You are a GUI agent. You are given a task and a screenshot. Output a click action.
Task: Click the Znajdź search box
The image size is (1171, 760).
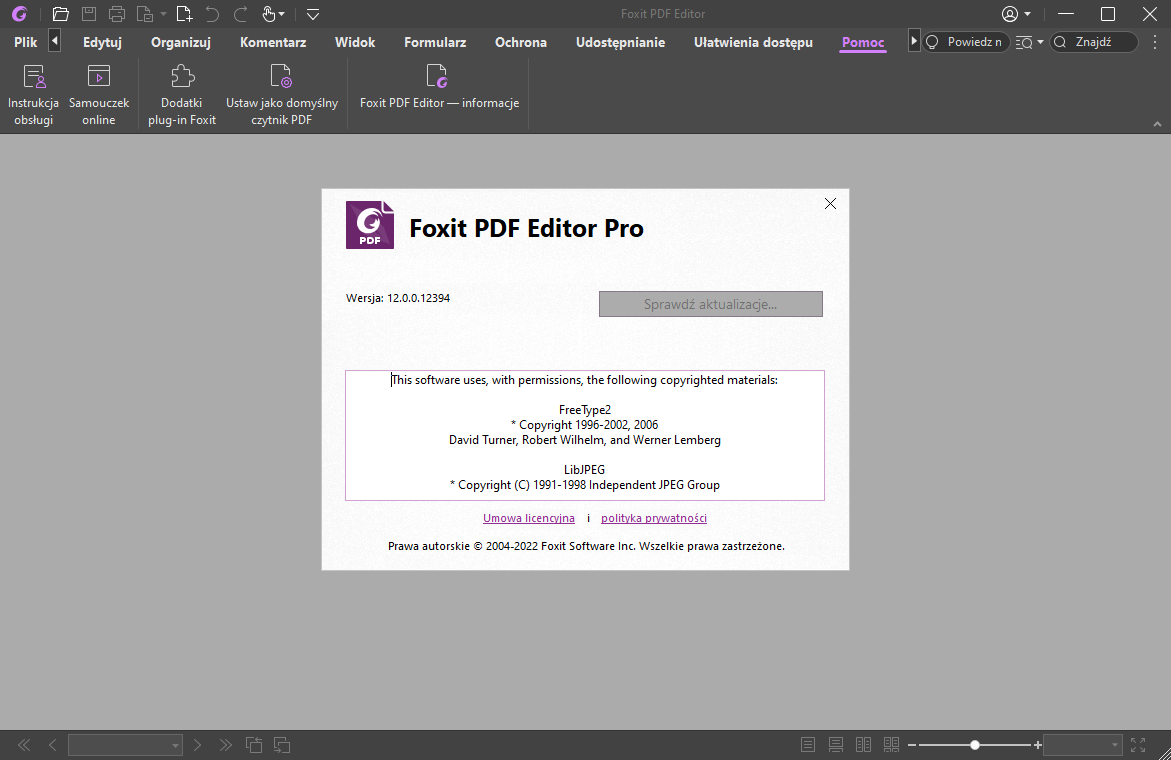(x=1094, y=42)
